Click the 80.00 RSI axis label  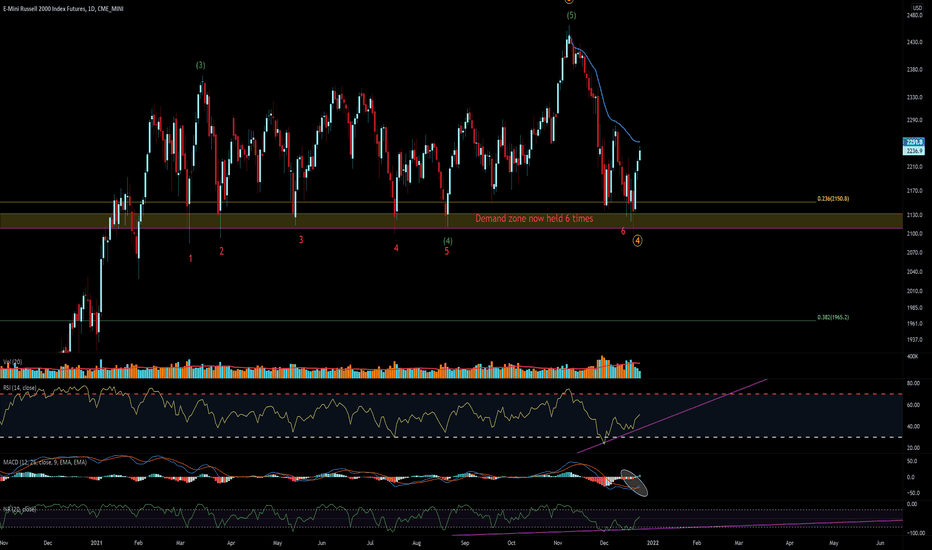click(914, 384)
